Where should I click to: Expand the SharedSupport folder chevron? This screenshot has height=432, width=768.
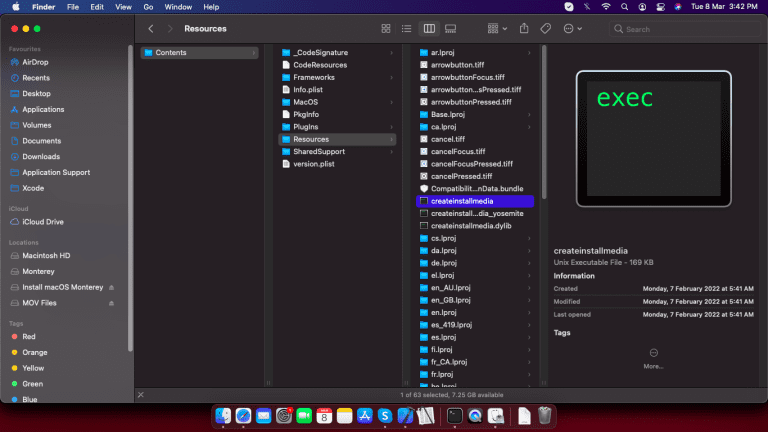391,152
